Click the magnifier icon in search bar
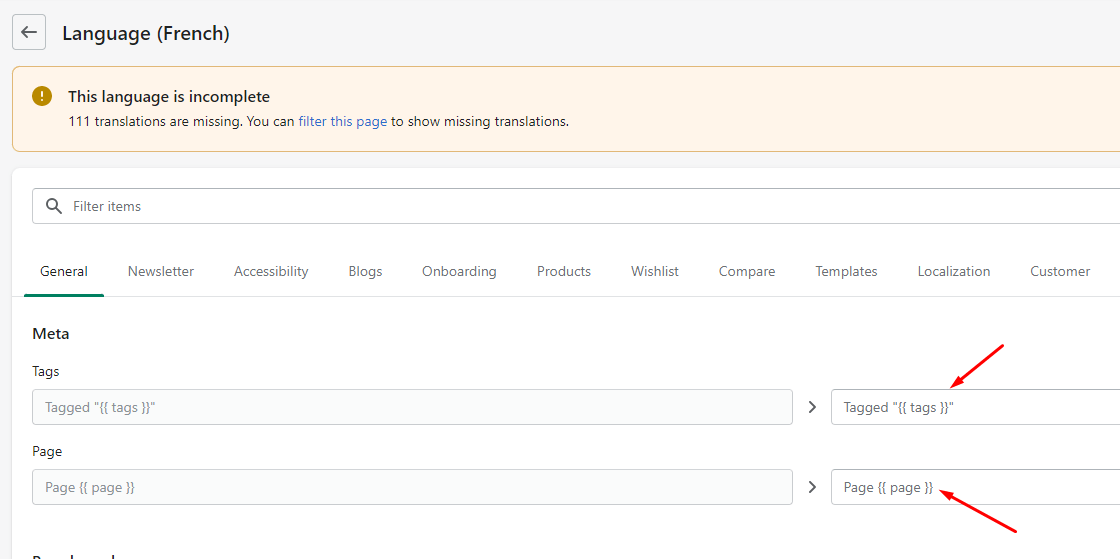This screenshot has width=1120, height=559. click(x=54, y=206)
